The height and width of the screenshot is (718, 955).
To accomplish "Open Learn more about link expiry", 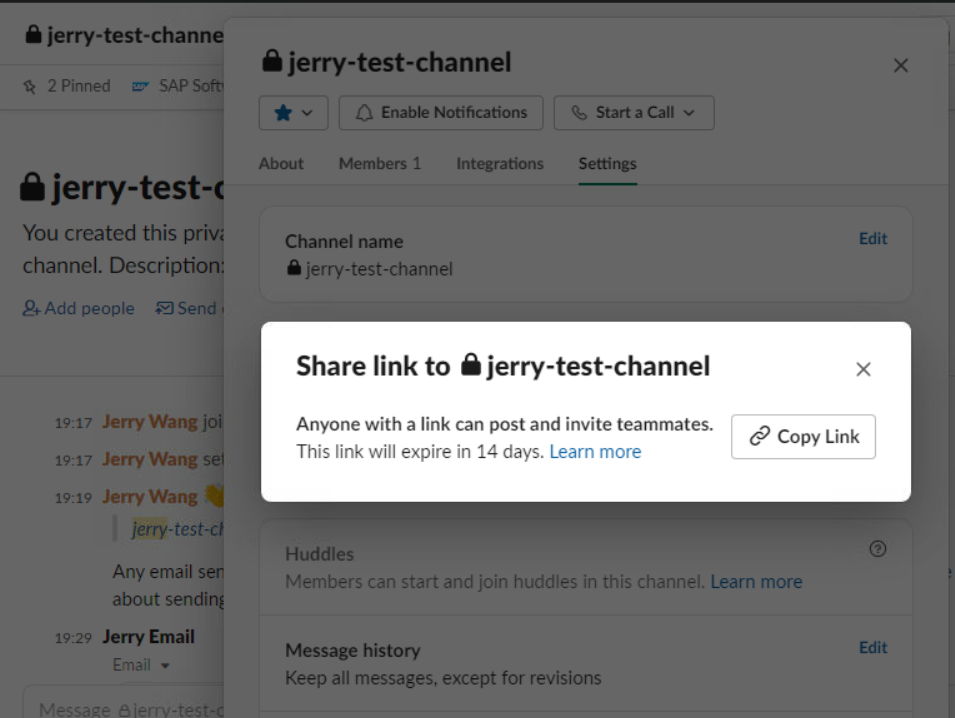I will [595, 452].
